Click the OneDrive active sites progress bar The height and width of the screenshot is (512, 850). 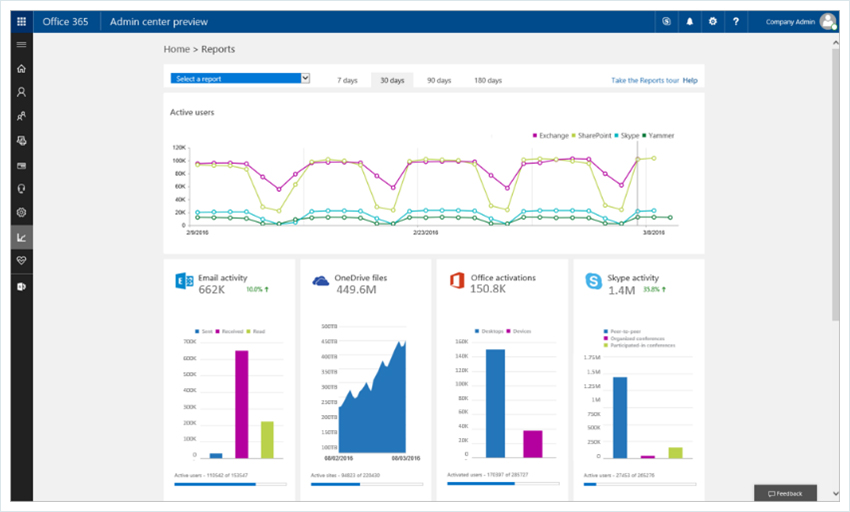pos(367,484)
